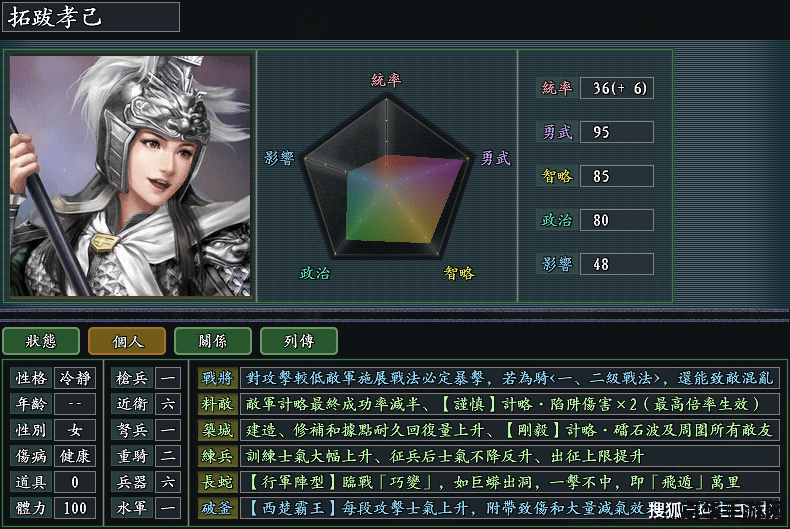Switch to the 個人 tab
Viewport: 790px width, 529px height.
127,341
